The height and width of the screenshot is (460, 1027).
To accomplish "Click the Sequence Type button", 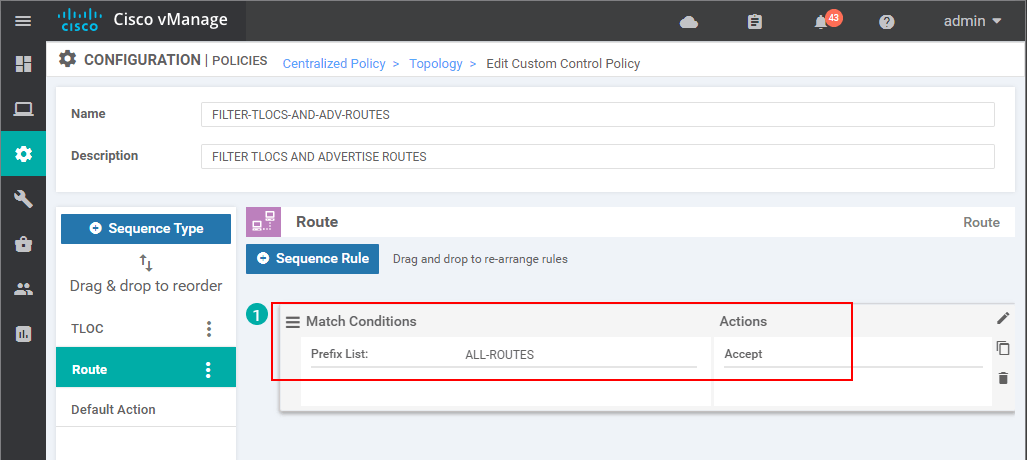I will [146, 229].
